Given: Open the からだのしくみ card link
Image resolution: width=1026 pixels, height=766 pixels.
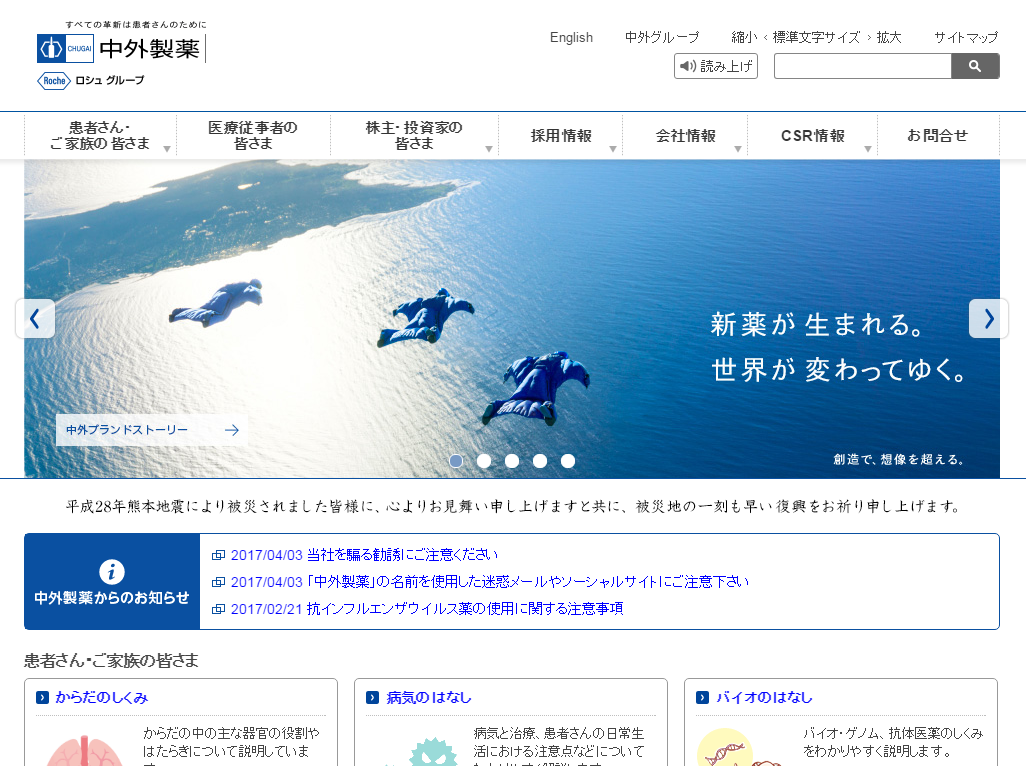Looking at the screenshot, I should [x=101, y=697].
